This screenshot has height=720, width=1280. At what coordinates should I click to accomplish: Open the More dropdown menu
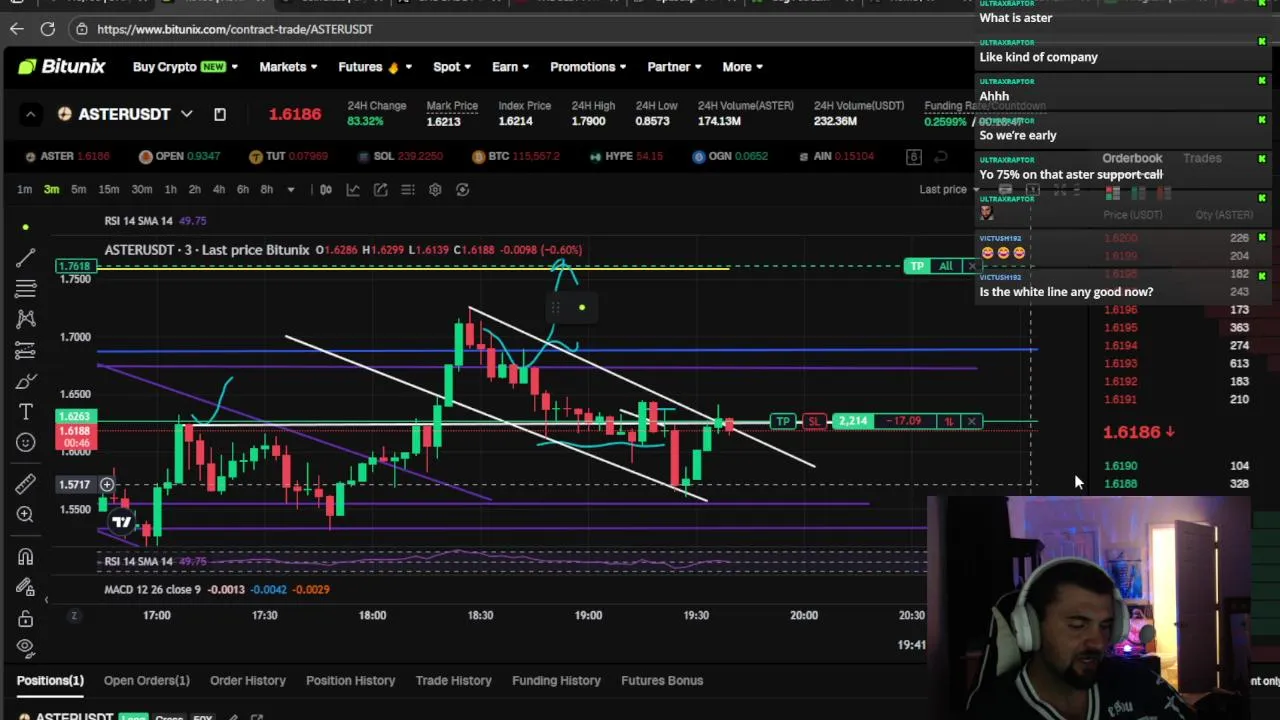coord(742,66)
